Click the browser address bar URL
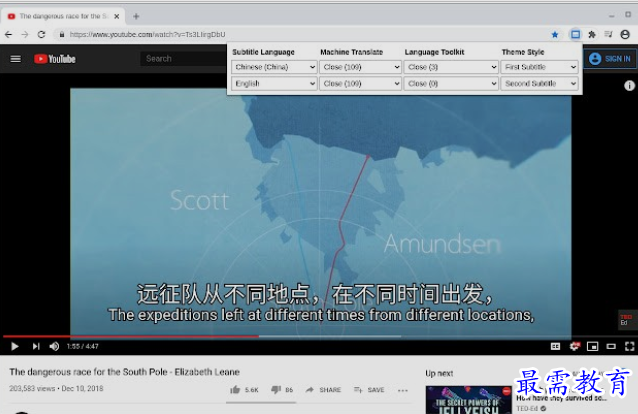Image resolution: width=638 pixels, height=414 pixels. pyautogui.click(x=147, y=35)
